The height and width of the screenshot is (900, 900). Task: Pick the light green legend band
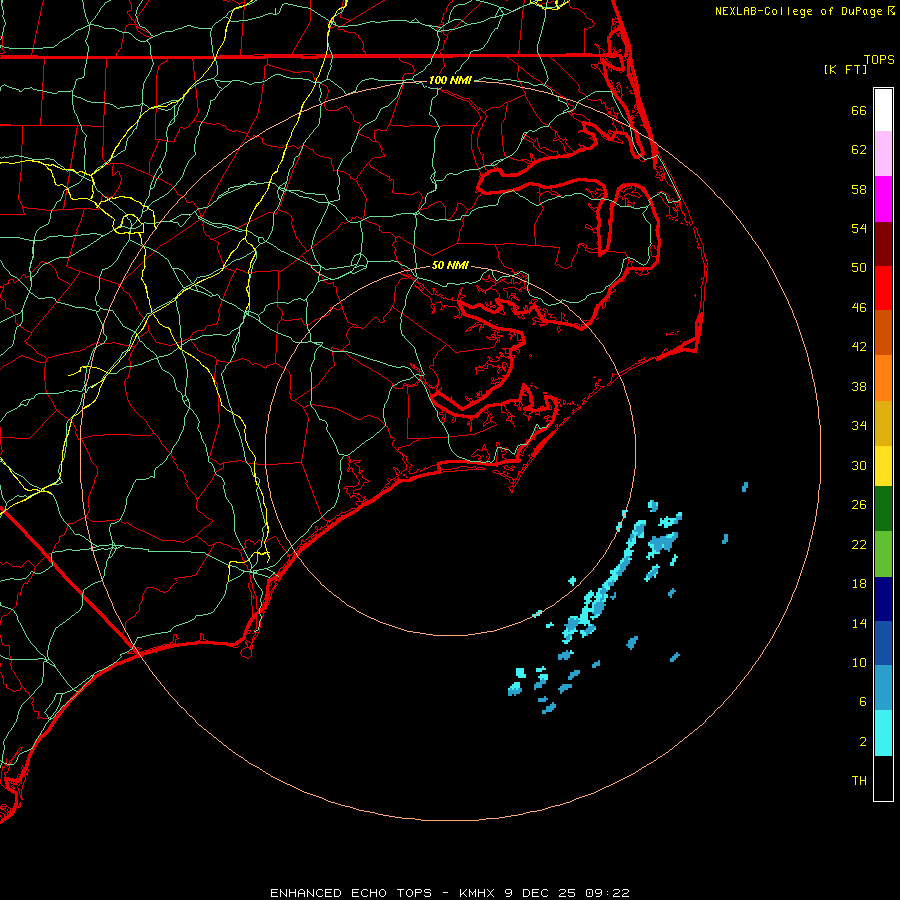coord(883,554)
